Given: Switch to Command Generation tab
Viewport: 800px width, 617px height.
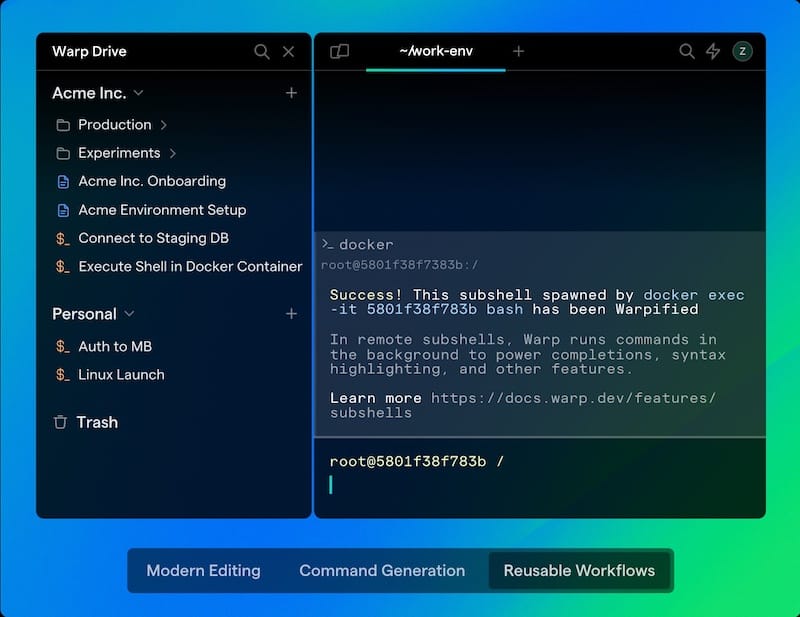Looking at the screenshot, I should 382,570.
